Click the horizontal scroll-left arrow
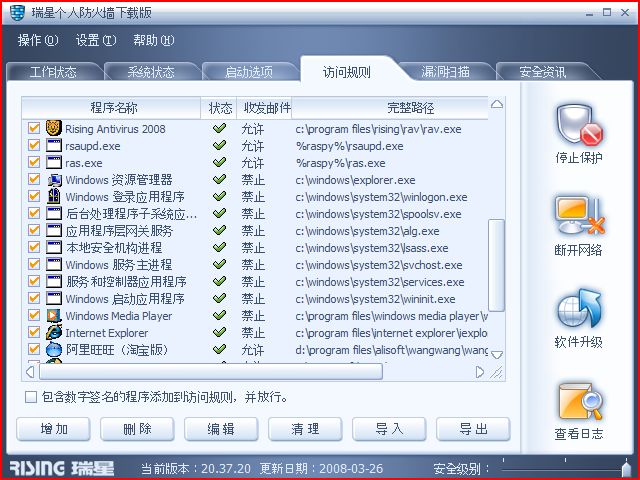The height and width of the screenshot is (480, 640). pyautogui.click(x=30, y=372)
